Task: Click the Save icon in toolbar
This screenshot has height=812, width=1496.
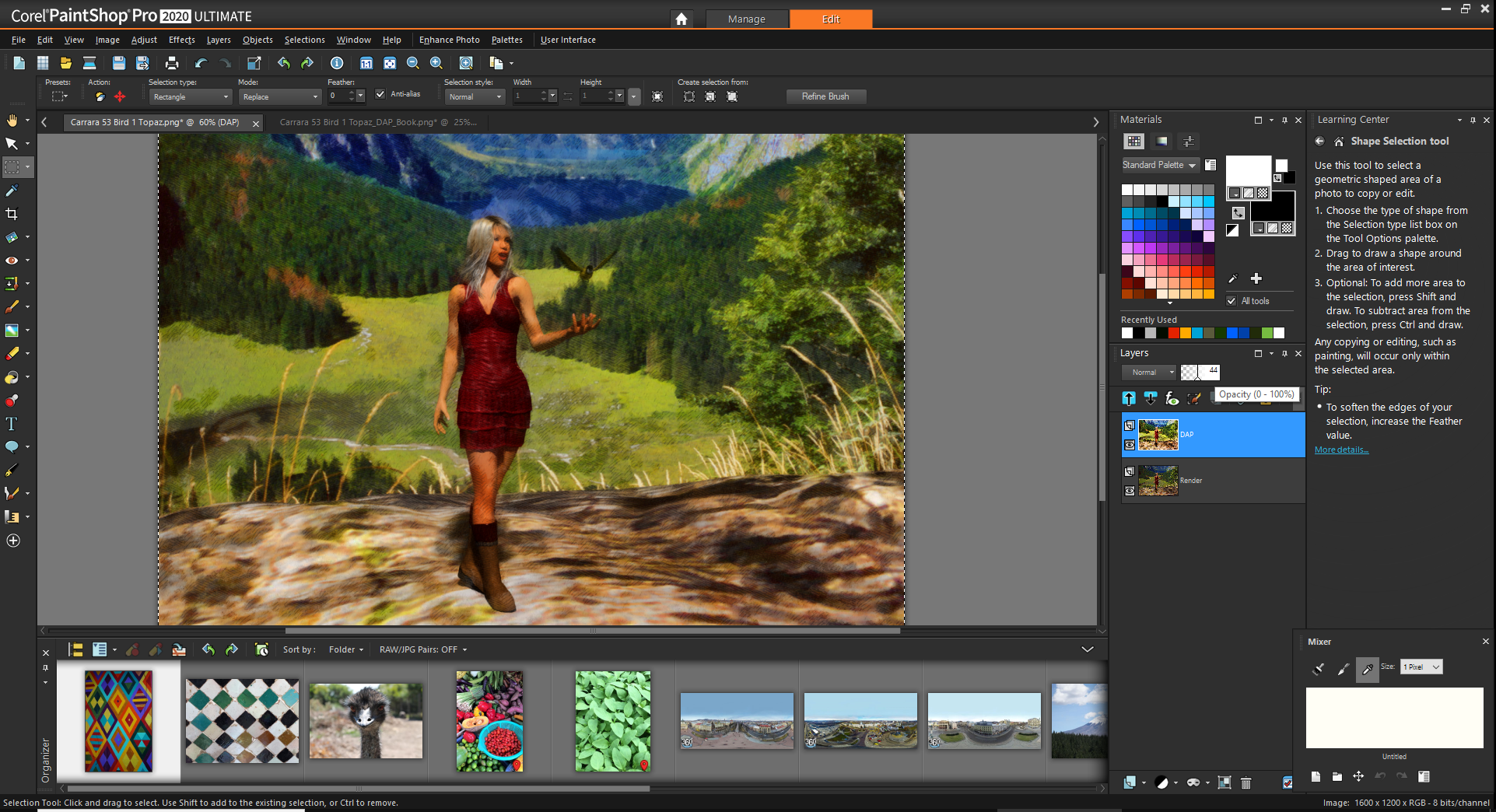Action: click(x=118, y=63)
